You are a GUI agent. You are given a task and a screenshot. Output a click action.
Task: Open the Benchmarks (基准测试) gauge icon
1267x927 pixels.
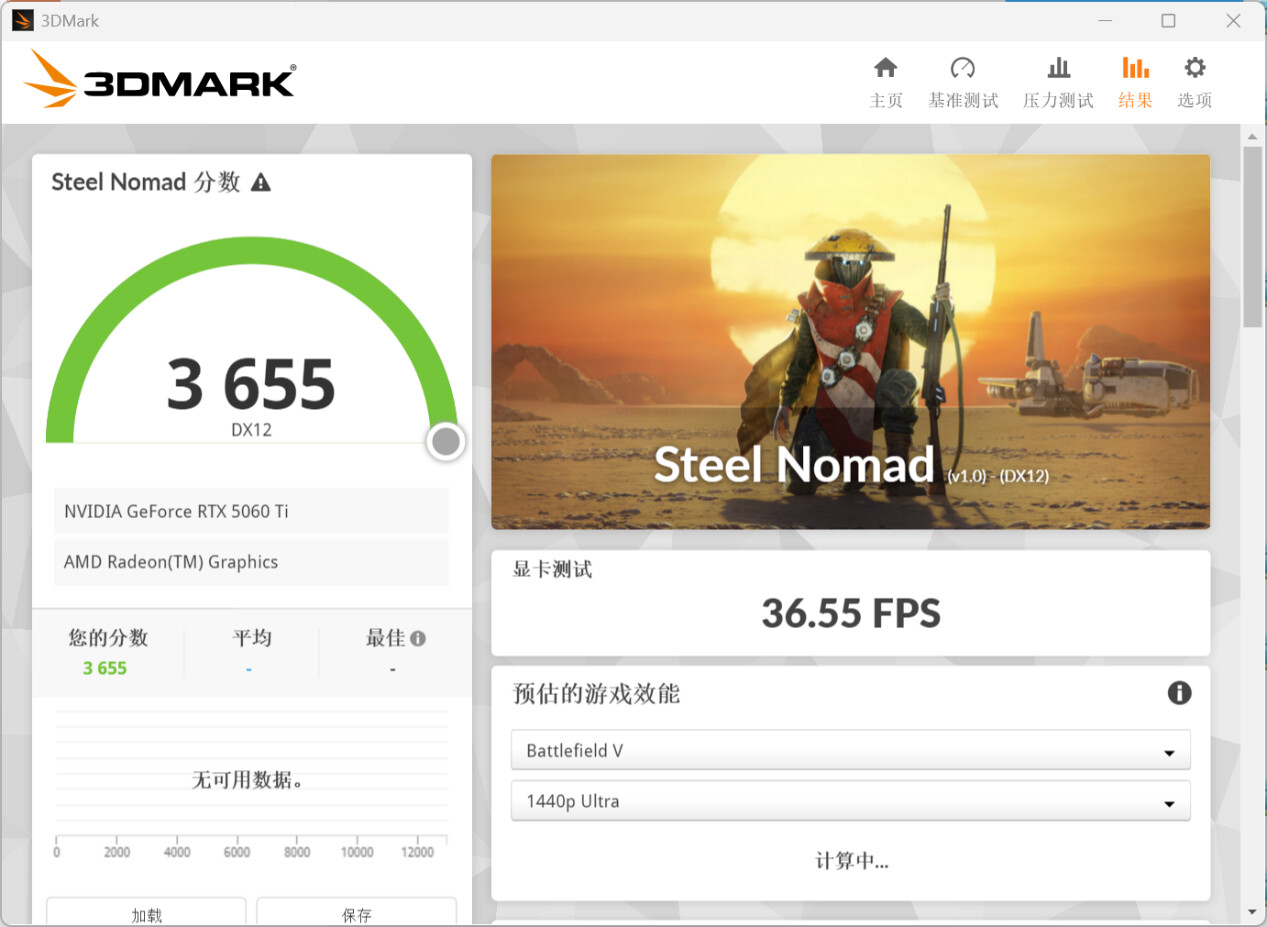pyautogui.click(x=962, y=68)
